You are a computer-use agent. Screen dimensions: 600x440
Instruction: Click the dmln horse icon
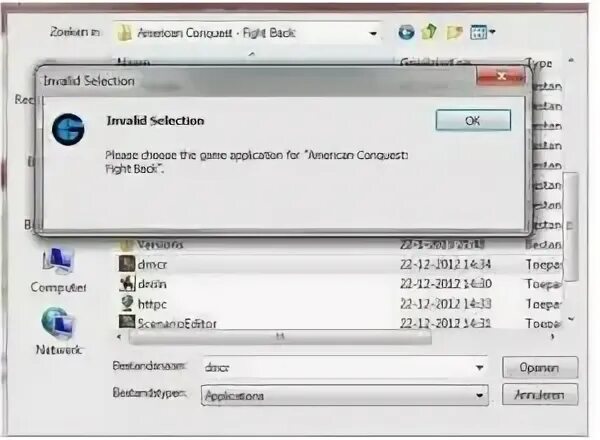tap(127, 284)
